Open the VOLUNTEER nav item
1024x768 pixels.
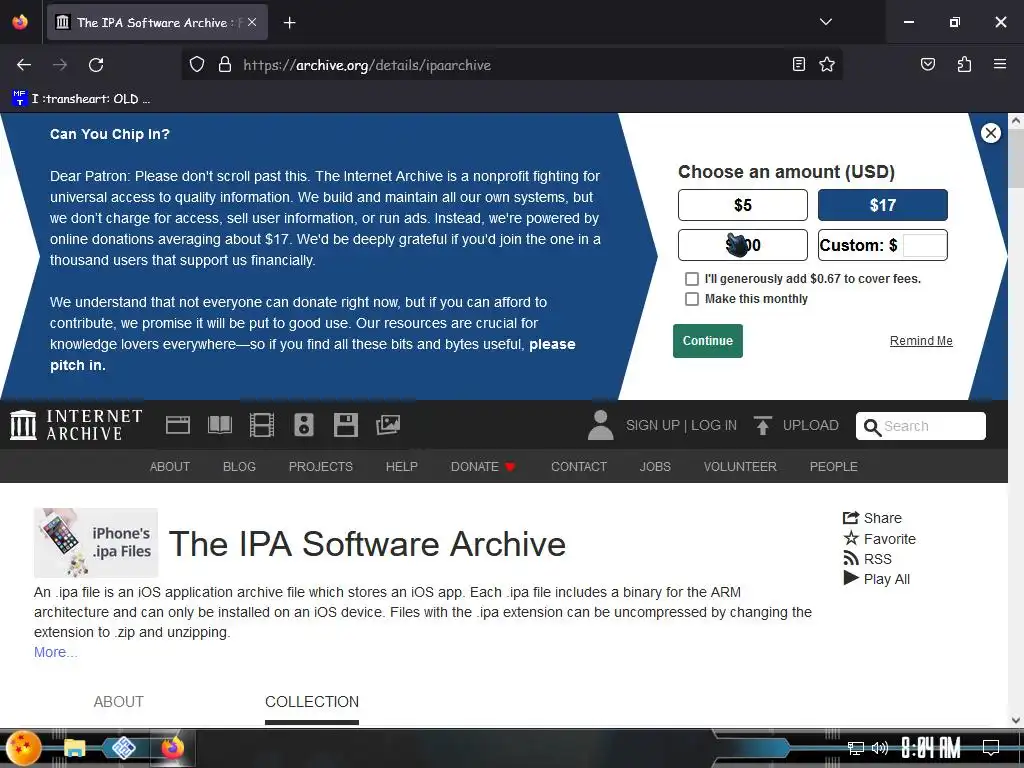click(740, 467)
